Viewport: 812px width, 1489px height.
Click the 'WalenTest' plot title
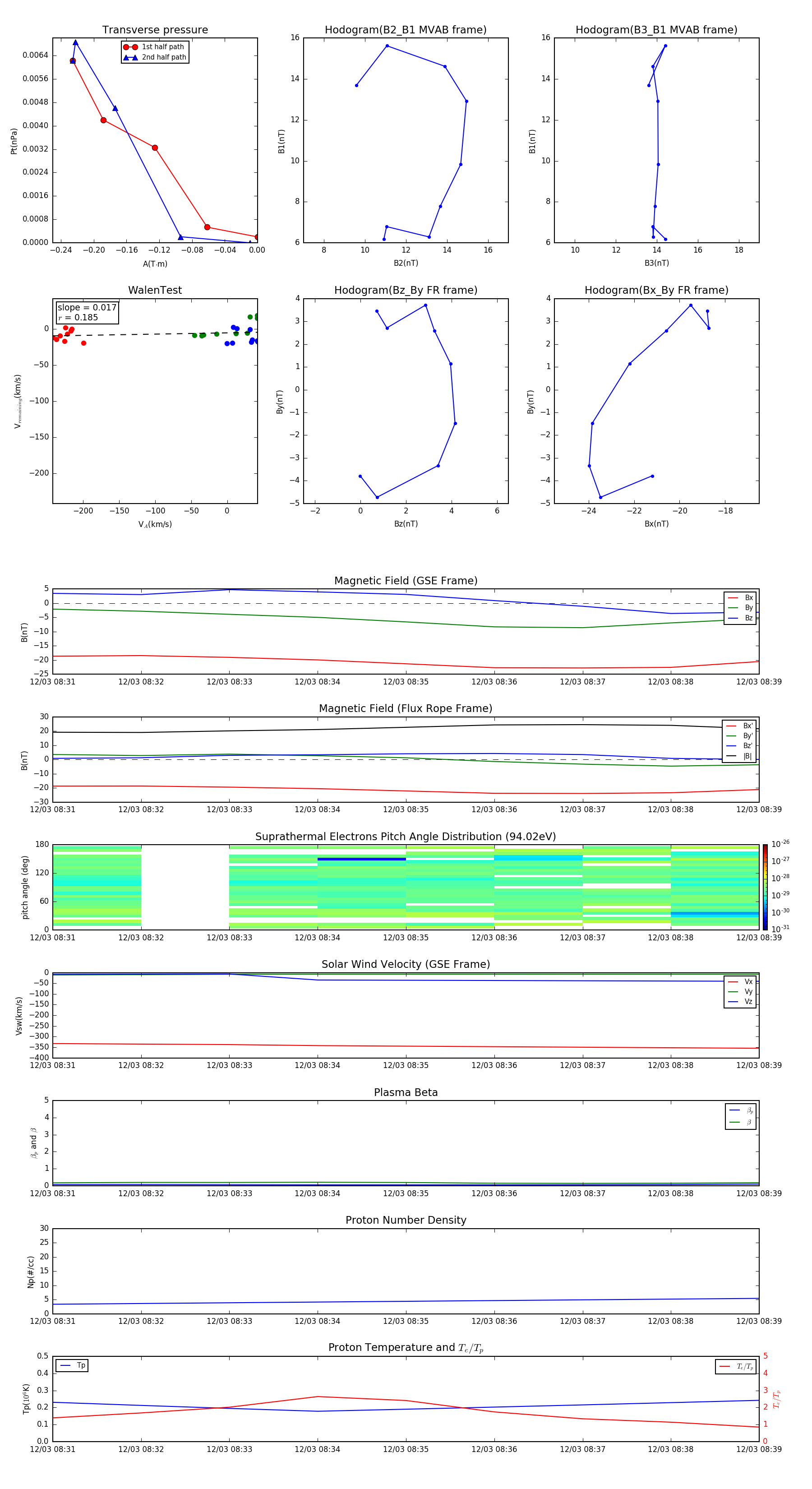click(x=155, y=290)
